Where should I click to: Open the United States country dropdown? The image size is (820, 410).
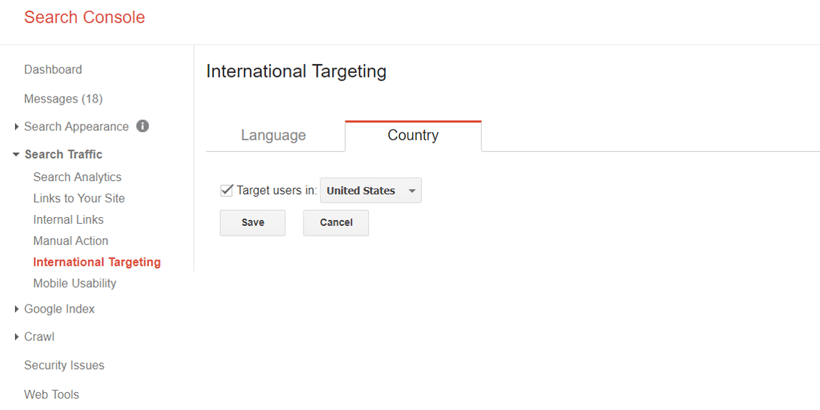tap(371, 190)
